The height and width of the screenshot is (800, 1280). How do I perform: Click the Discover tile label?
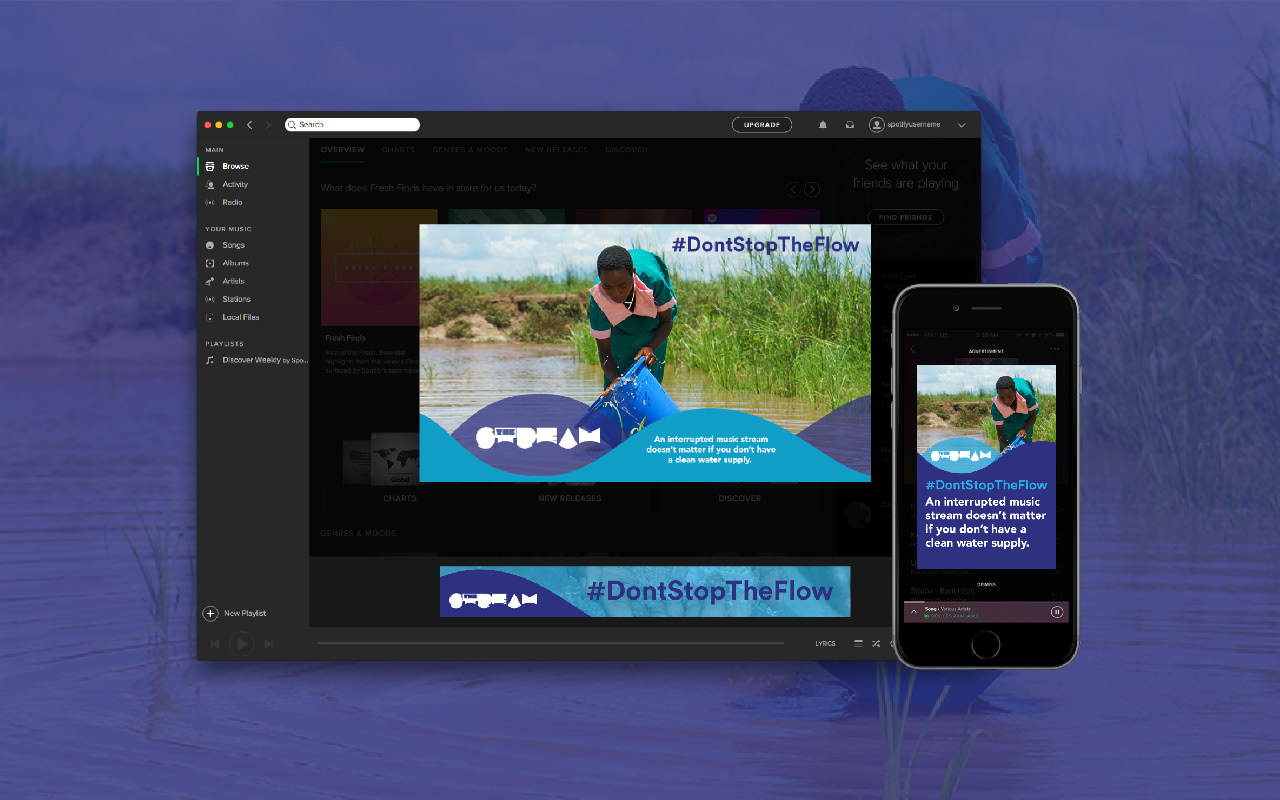pyautogui.click(x=739, y=498)
